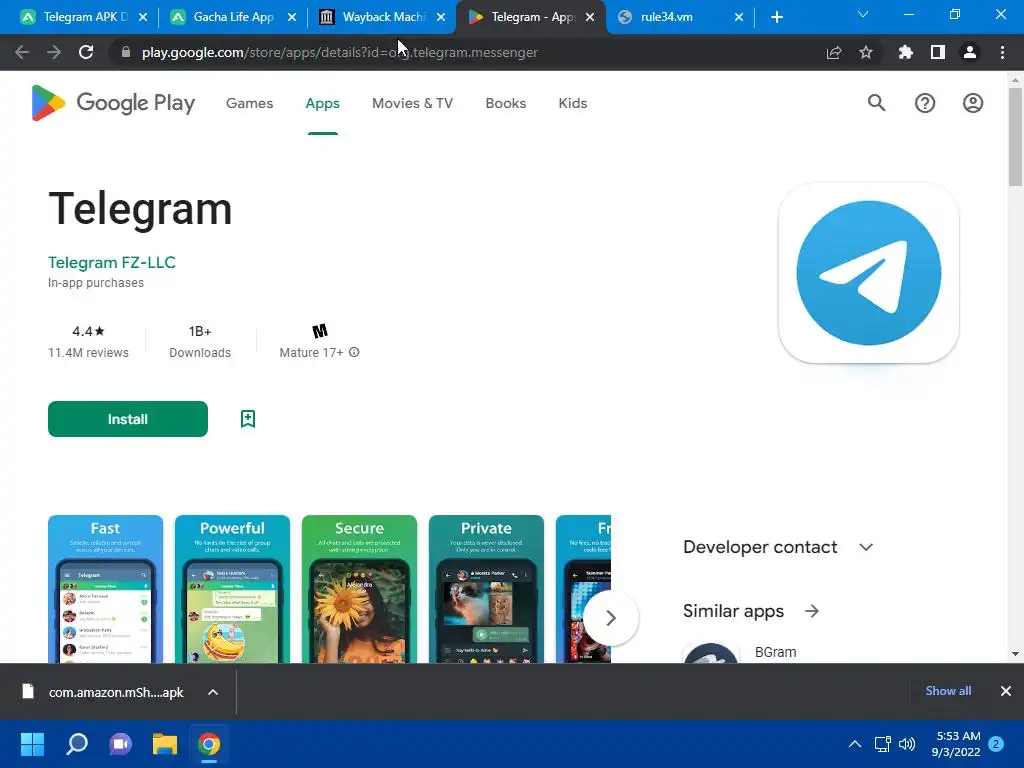Open Chrome three-dot menu
The width and height of the screenshot is (1024, 768).
click(1002, 52)
